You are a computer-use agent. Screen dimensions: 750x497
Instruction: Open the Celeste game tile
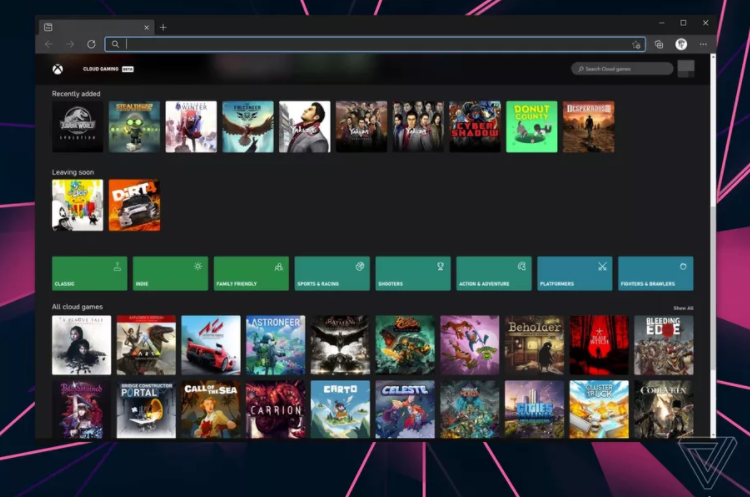tap(405, 409)
